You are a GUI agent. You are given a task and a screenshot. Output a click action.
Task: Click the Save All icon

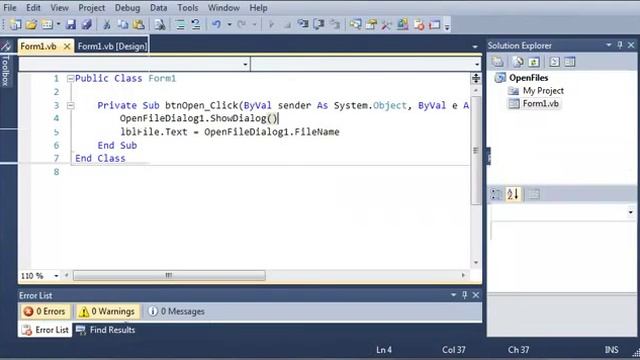tap(87, 24)
